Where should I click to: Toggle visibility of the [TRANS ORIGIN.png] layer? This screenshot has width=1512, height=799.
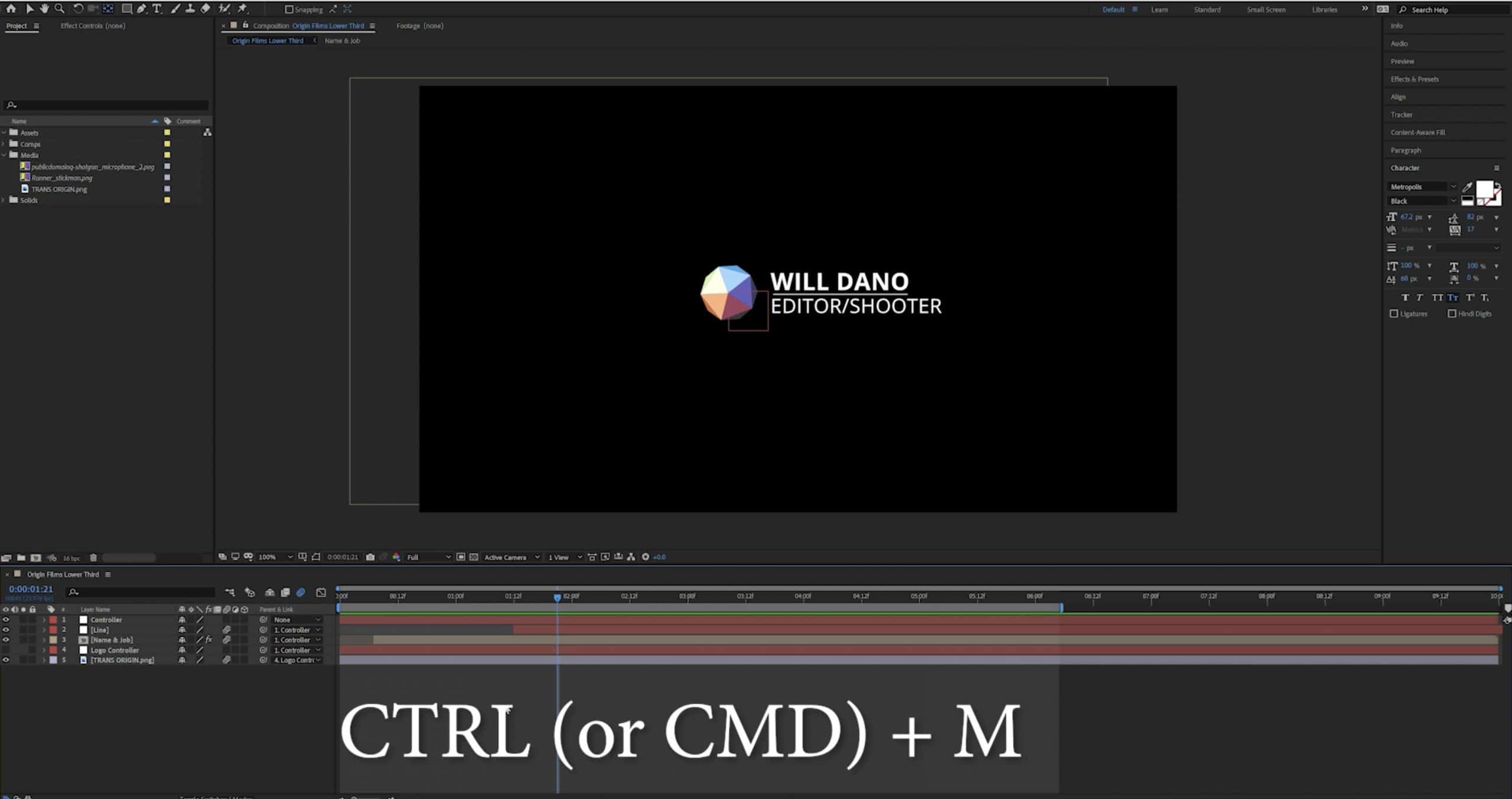(x=6, y=660)
